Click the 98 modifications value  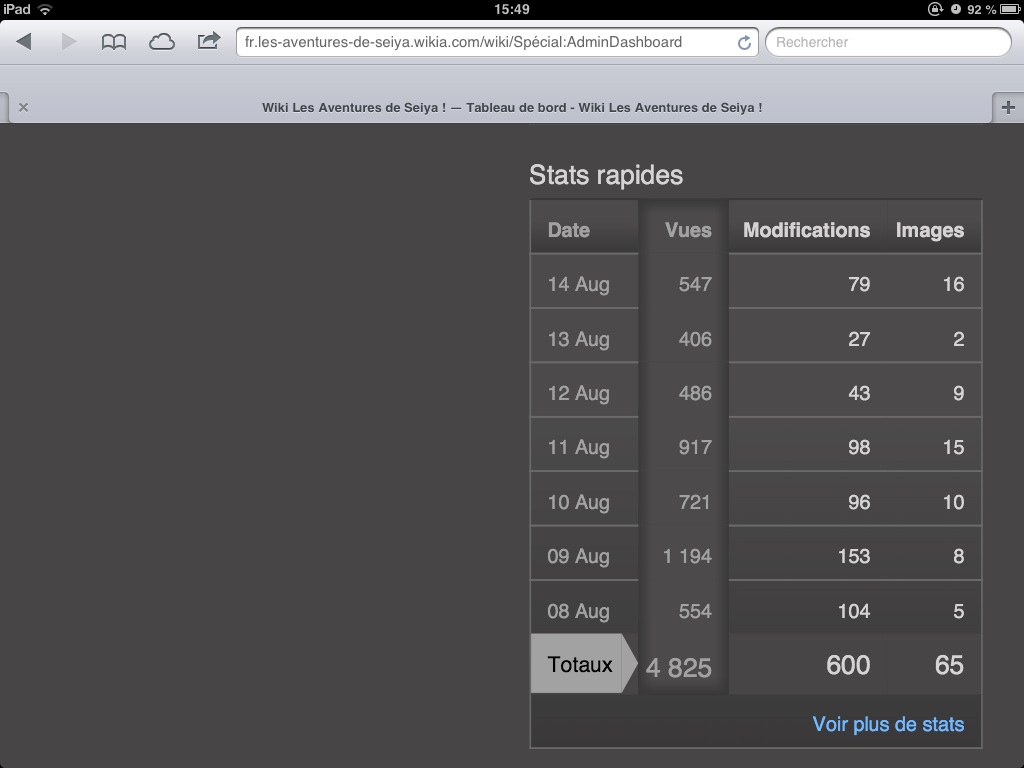859,447
